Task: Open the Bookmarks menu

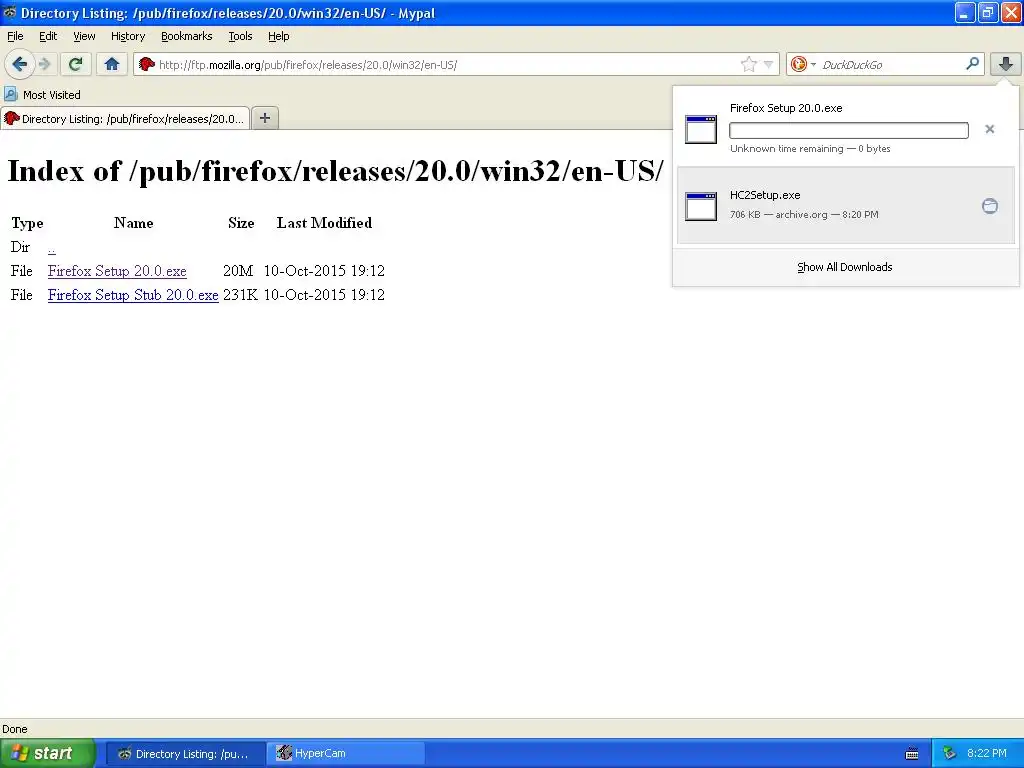Action: coord(187,36)
